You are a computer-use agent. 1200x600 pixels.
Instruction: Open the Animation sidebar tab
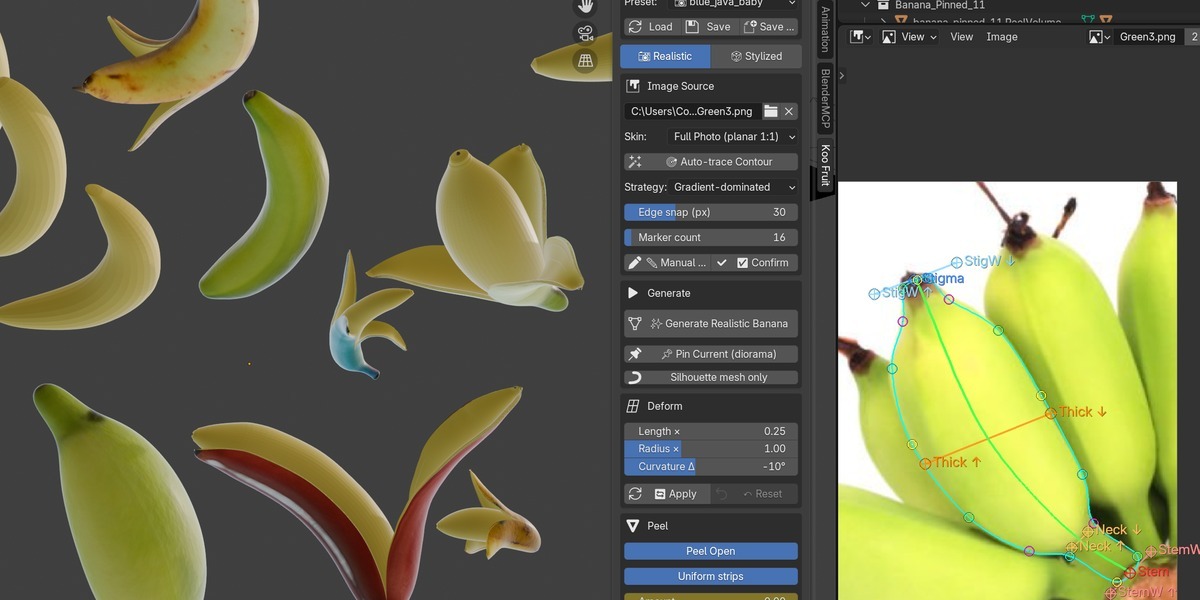[x=825, y=29]
